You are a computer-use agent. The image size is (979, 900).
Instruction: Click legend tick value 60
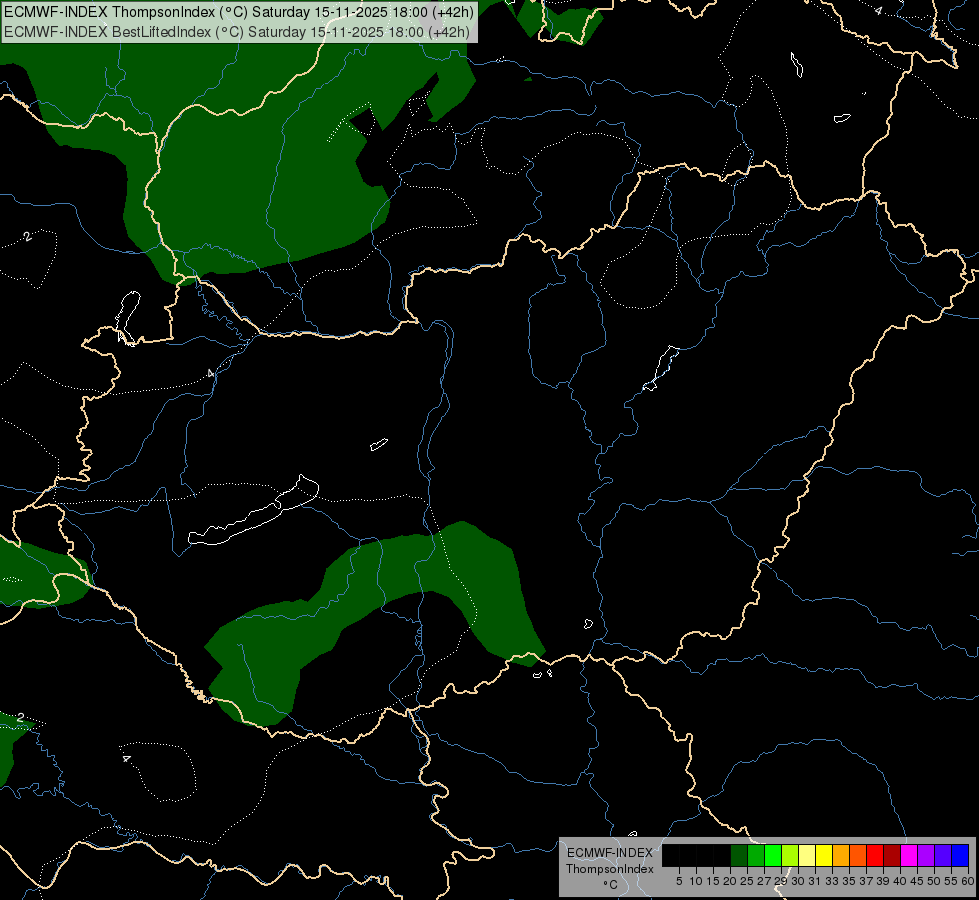(968, 881)
